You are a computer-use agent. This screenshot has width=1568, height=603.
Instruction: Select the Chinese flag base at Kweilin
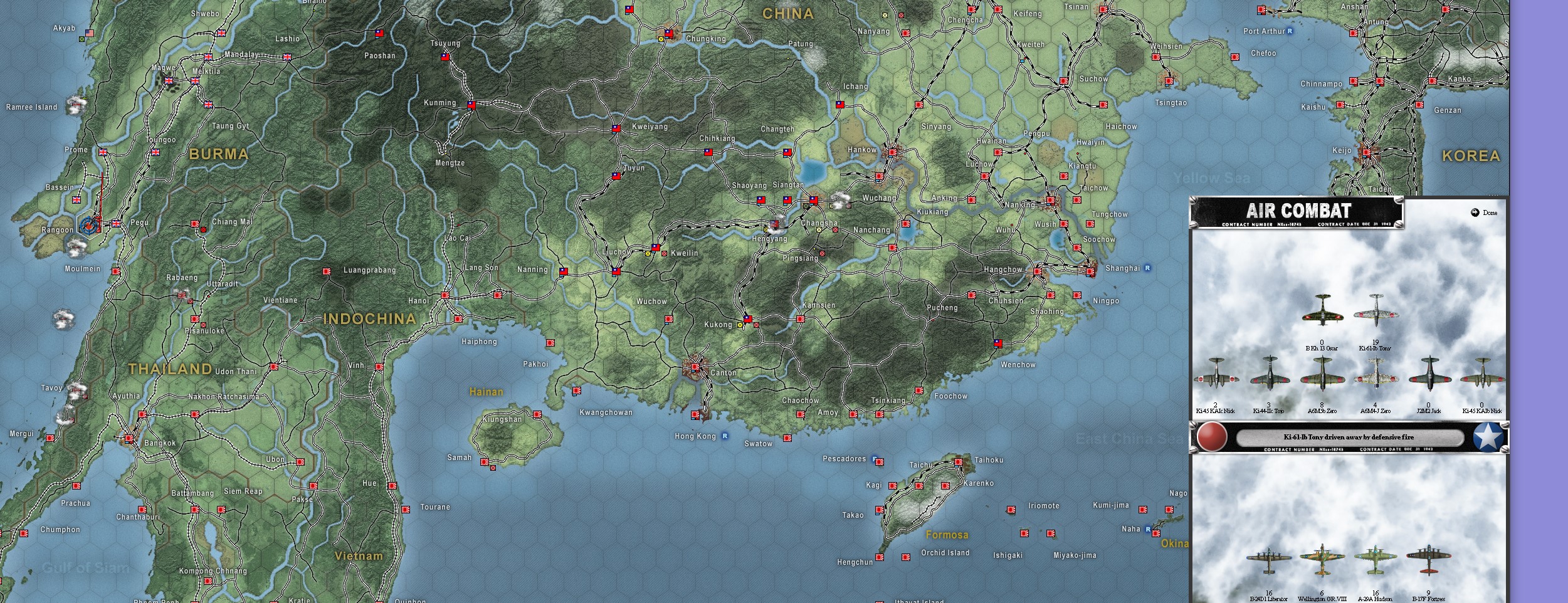656,248
